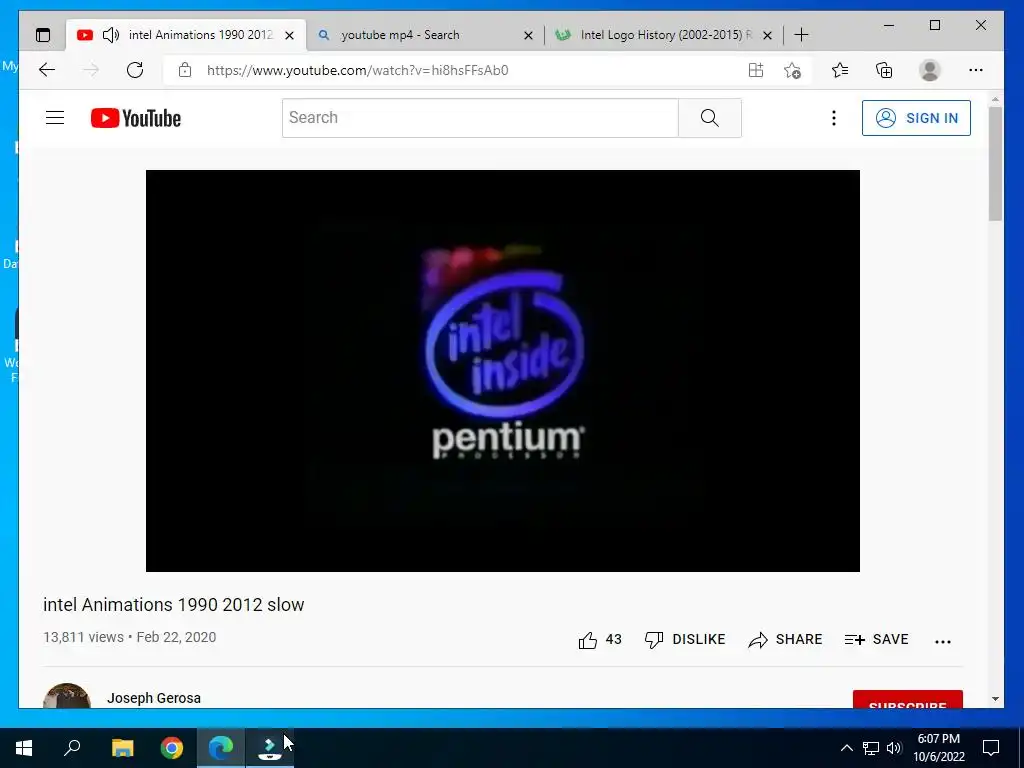
Task: Switch to youtube mp4 - Search tab
Action: point(400,35)
